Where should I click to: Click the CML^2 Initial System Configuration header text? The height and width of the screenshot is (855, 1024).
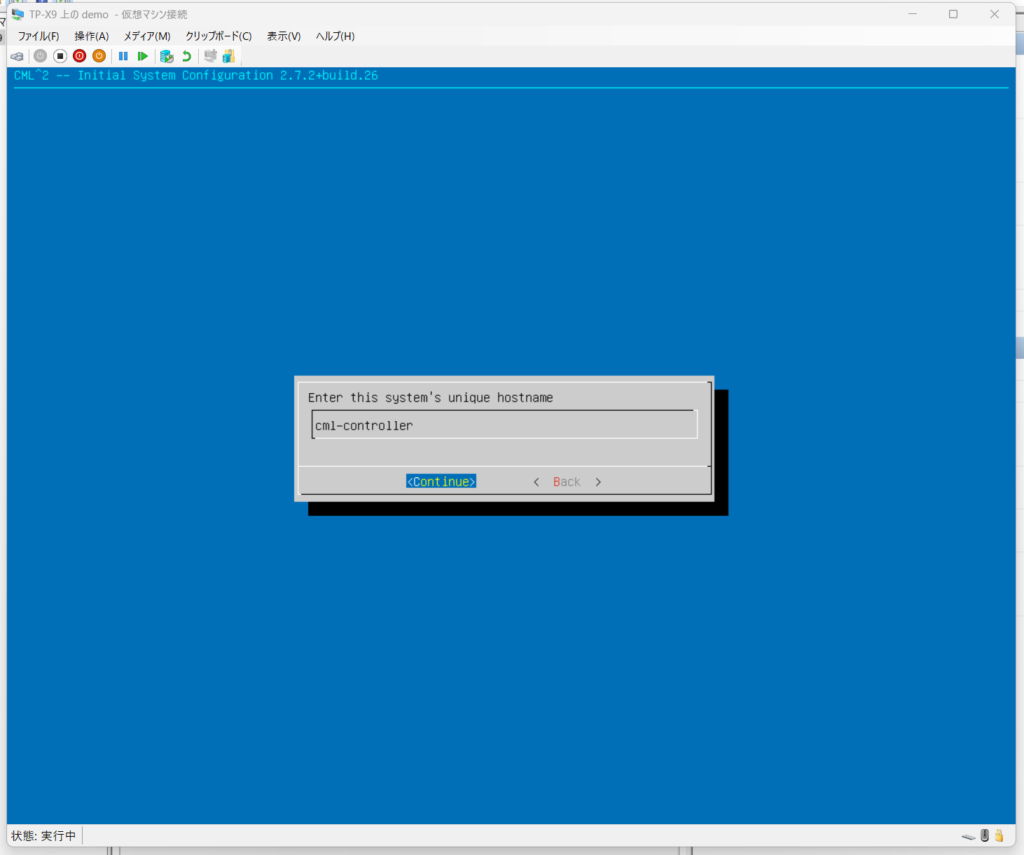coord(196,75)
